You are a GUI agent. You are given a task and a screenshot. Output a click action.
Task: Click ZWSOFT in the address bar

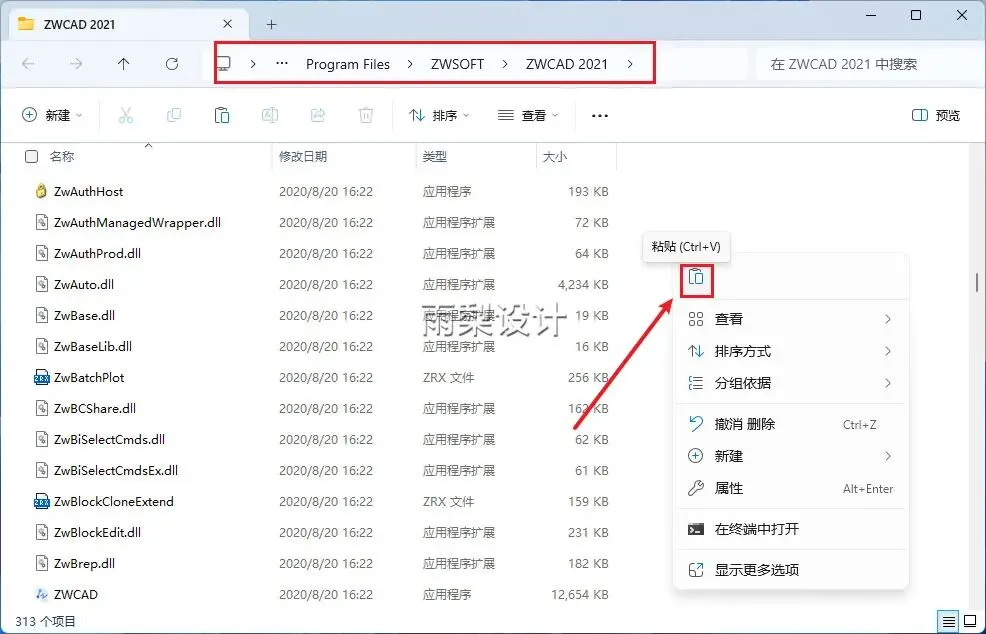pos(457,64)
